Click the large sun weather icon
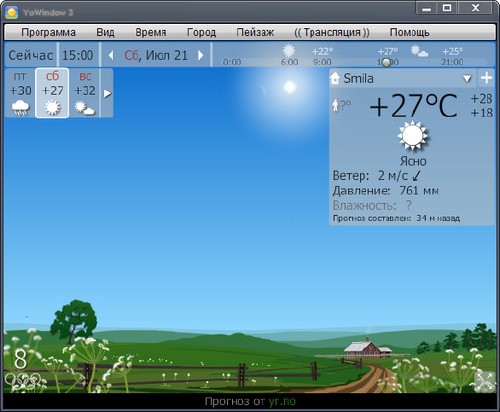 coord(413,135)
